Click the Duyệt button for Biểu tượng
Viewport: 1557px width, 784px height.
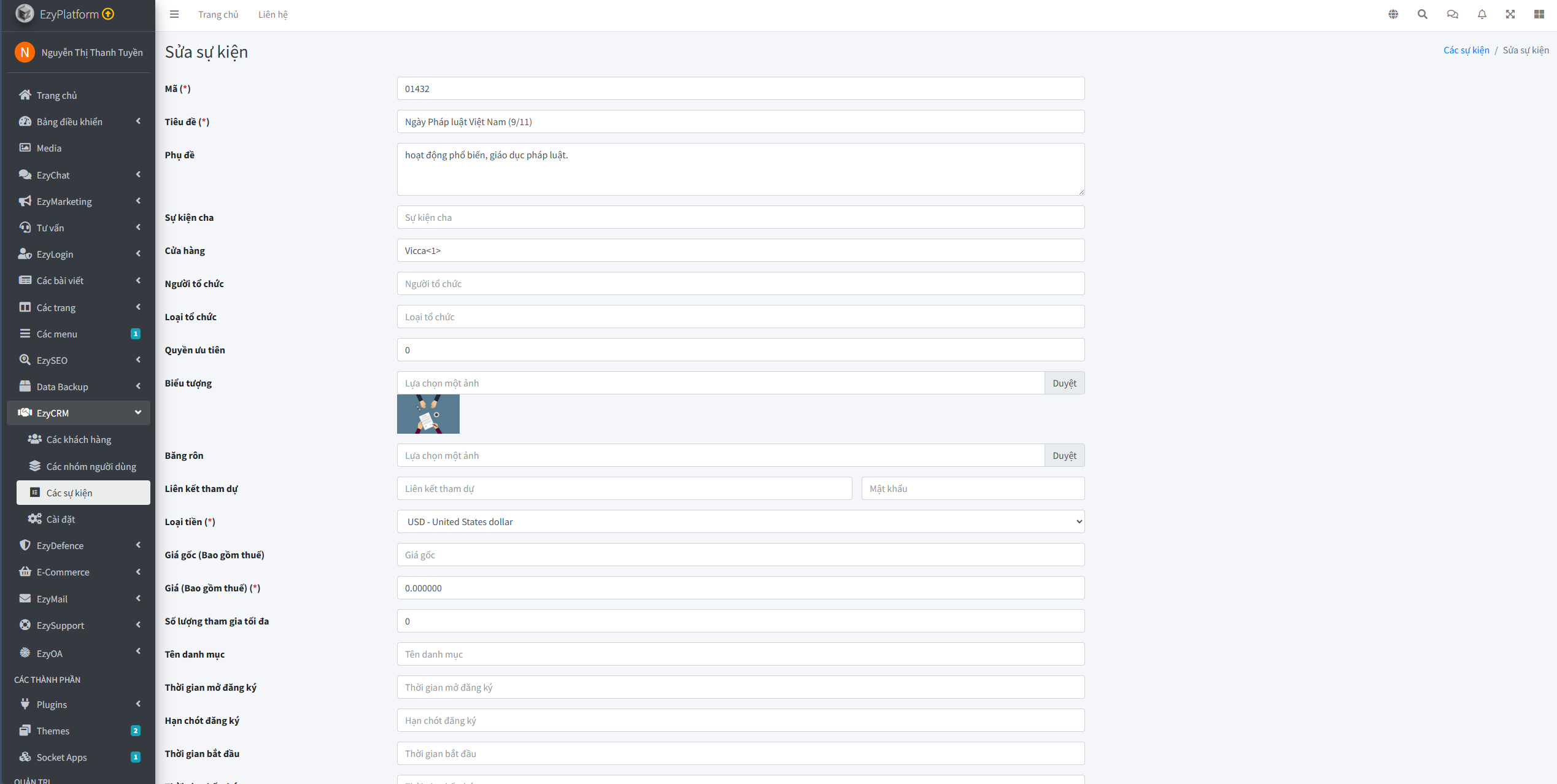1064,383
